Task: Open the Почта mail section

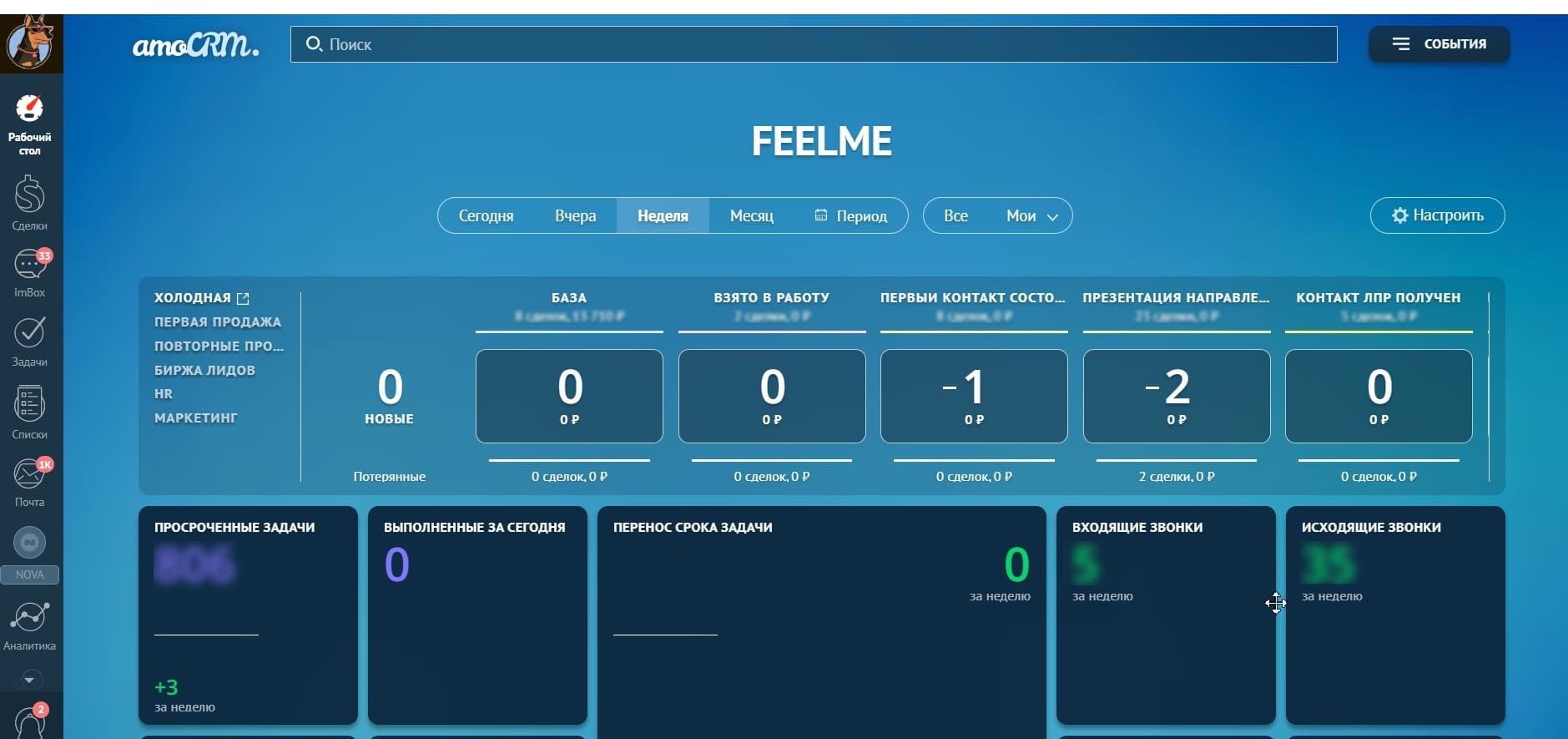Action: (30, 482)
